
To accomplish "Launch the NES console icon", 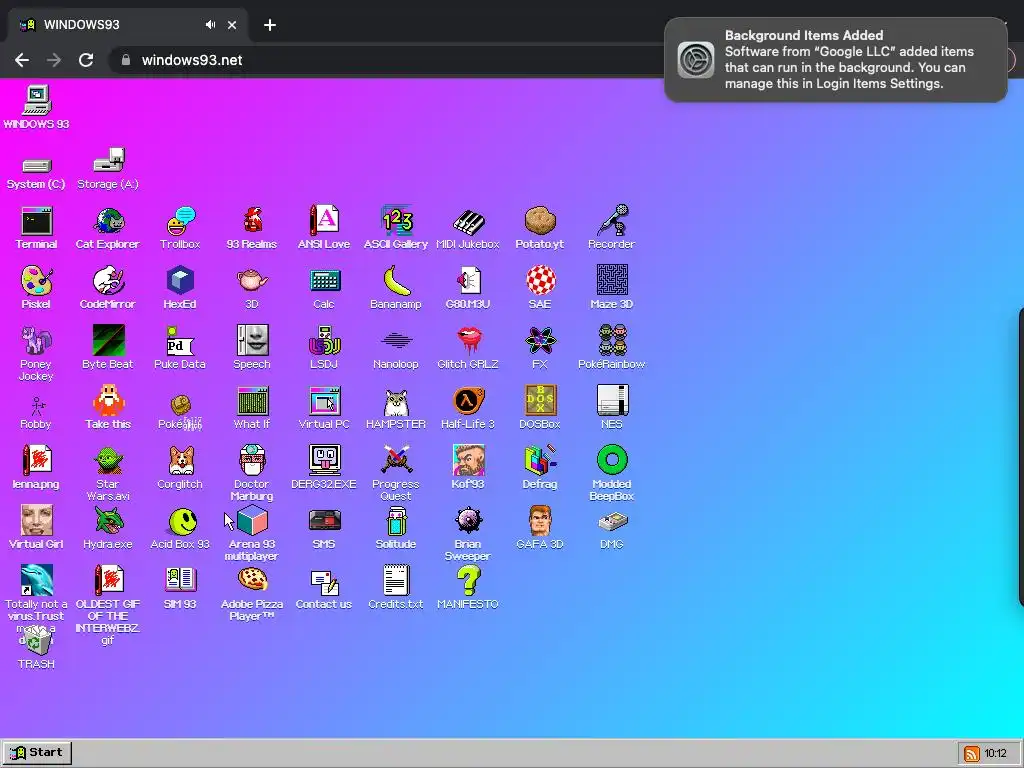I will point(611,400).
